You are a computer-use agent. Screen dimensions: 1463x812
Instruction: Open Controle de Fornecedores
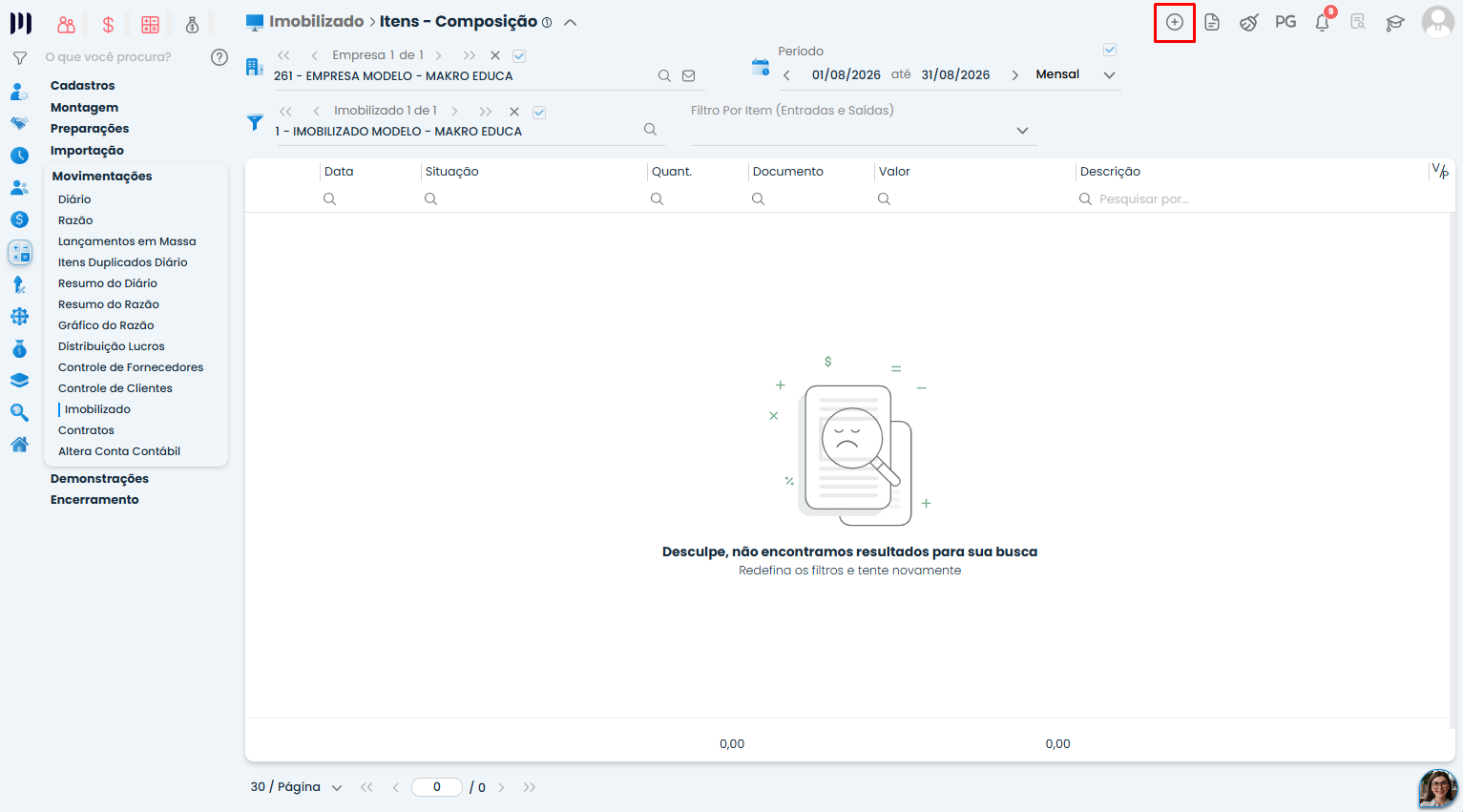pos(131,367)
